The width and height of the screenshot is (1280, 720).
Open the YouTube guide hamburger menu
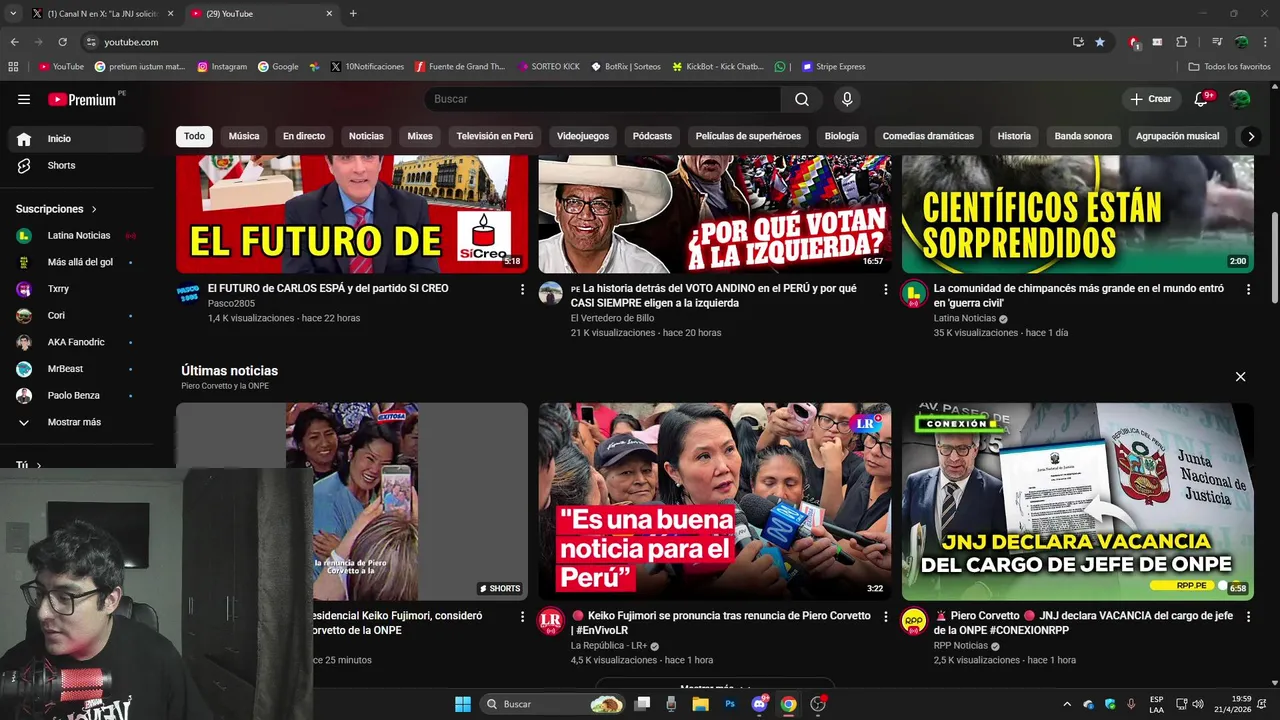(24, 99)
